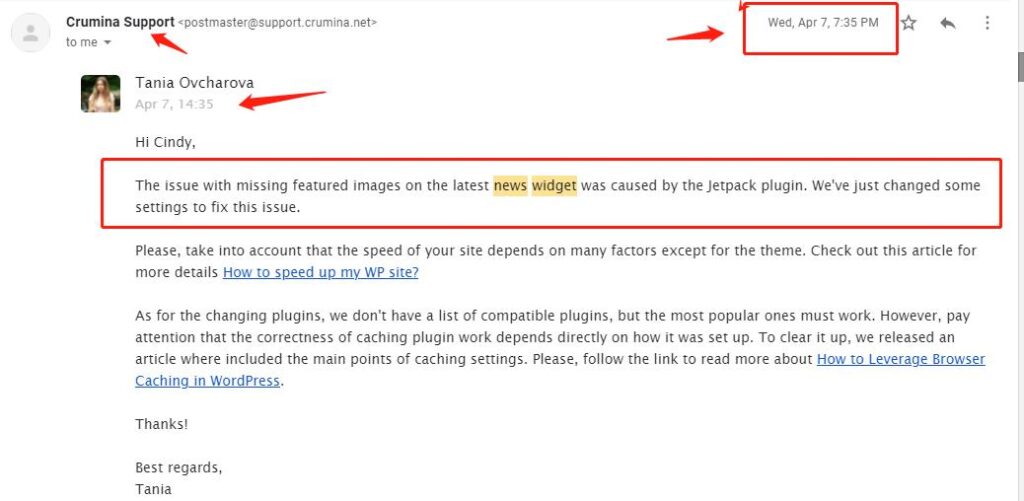Click the 'Tania' signature at the bottom

click(153, 489)
